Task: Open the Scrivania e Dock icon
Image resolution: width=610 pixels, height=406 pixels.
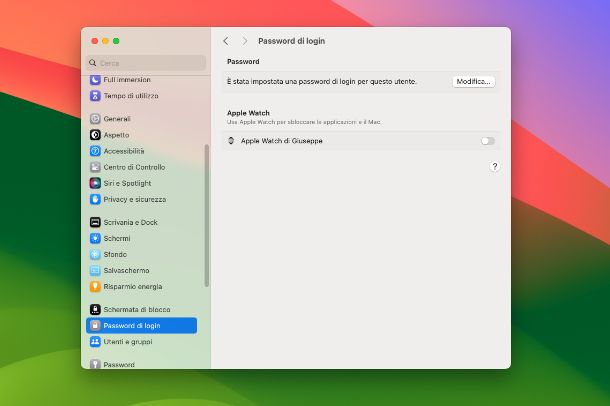Action: 95,222
